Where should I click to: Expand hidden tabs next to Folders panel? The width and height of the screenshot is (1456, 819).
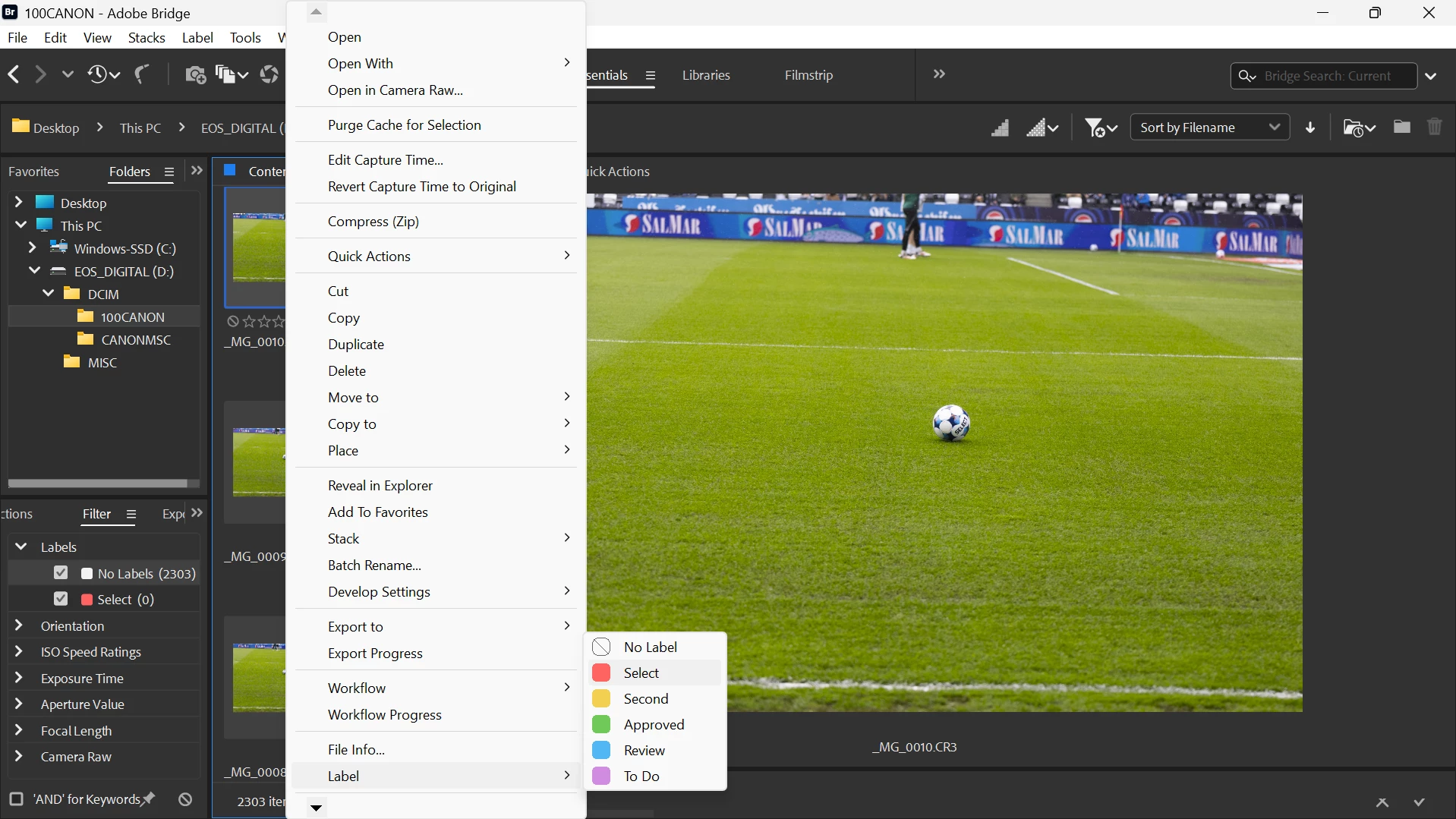(197, 171)
